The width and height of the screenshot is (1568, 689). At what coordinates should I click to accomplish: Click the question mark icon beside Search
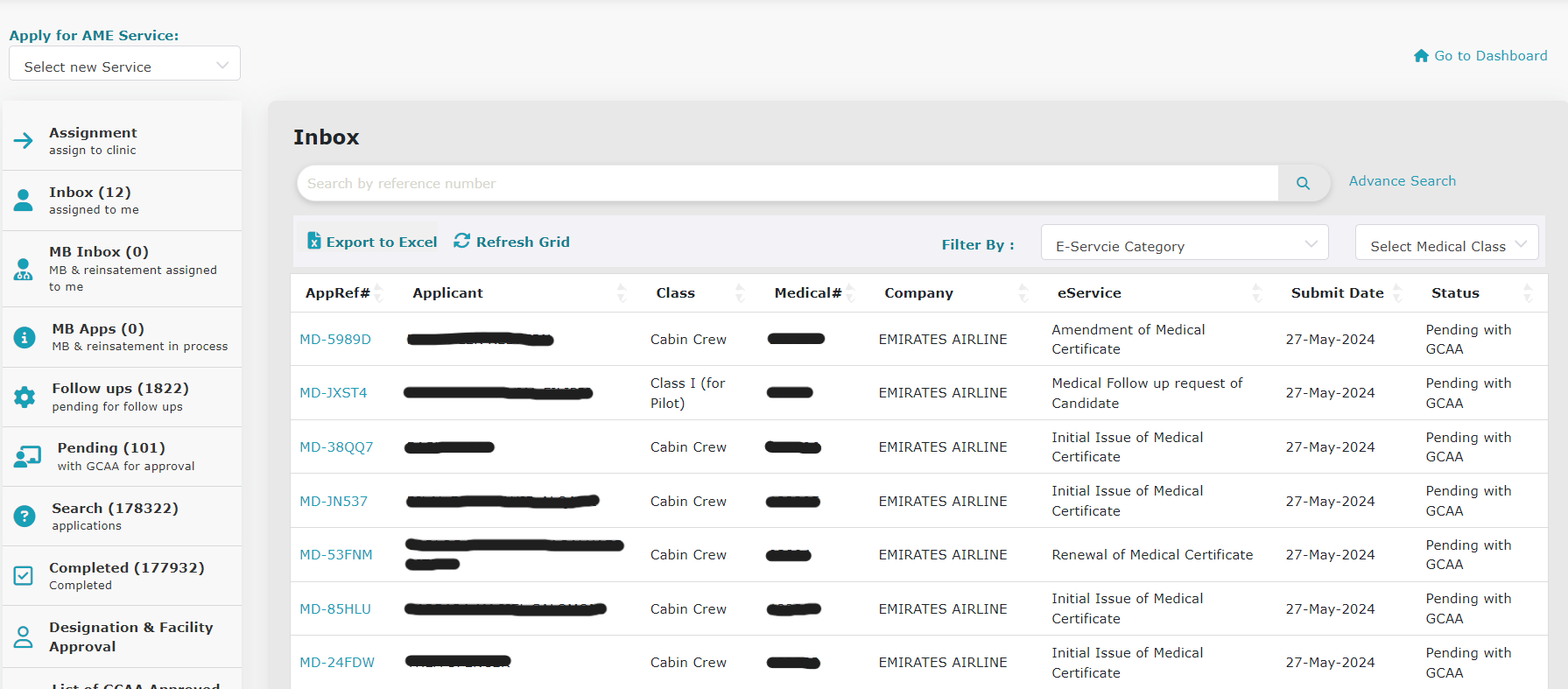[25, 516]
